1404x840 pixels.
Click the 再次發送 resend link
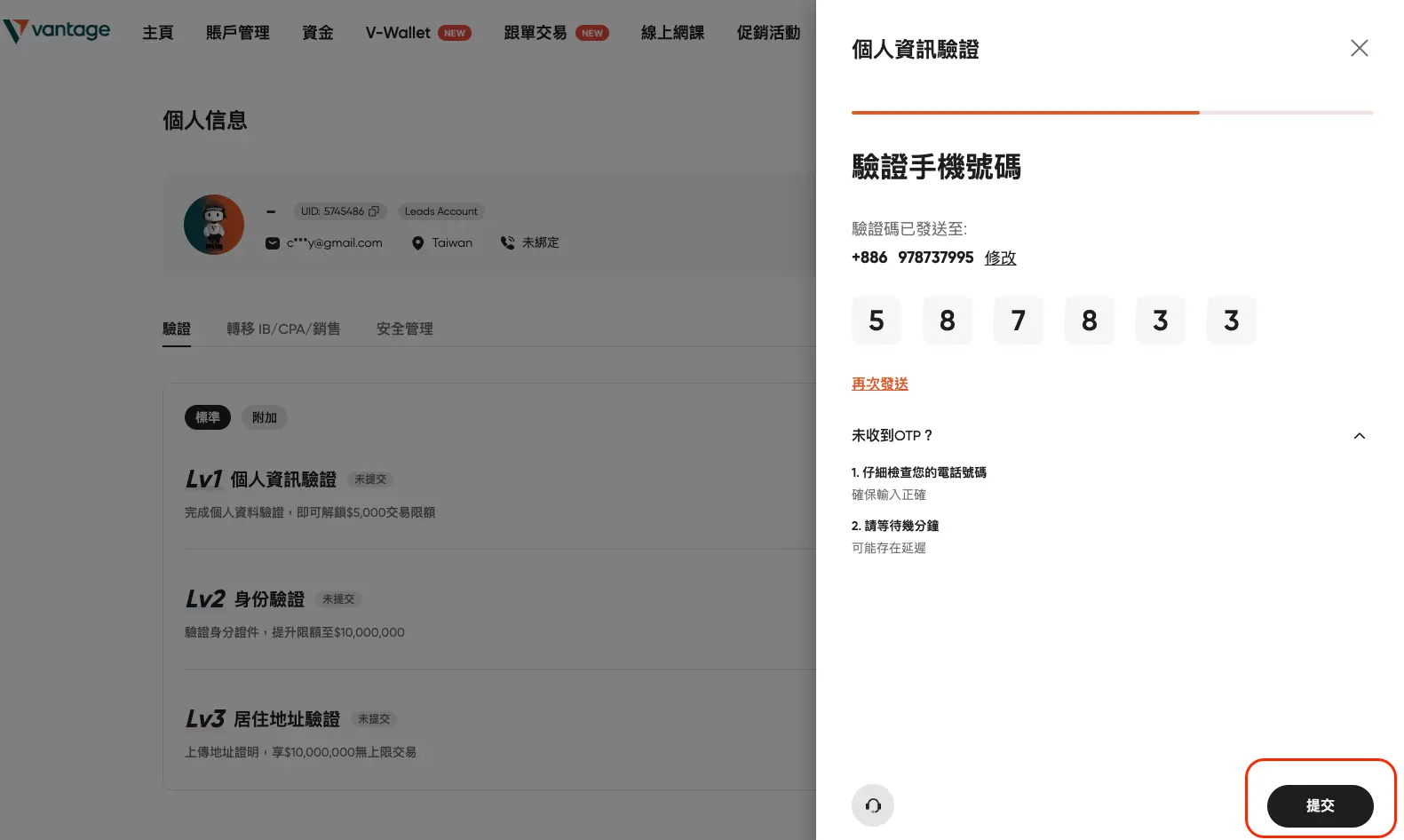pos(879,384)
